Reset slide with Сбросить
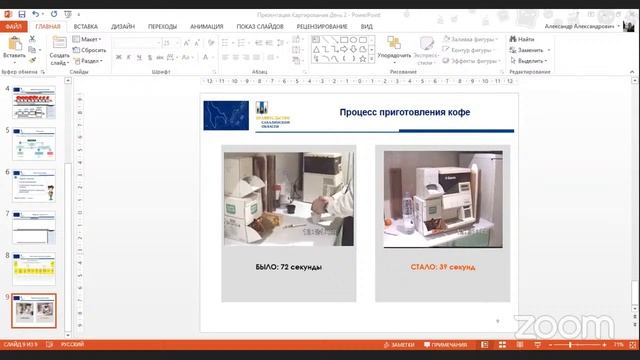The image size is (640, 360). coord(89,50)
